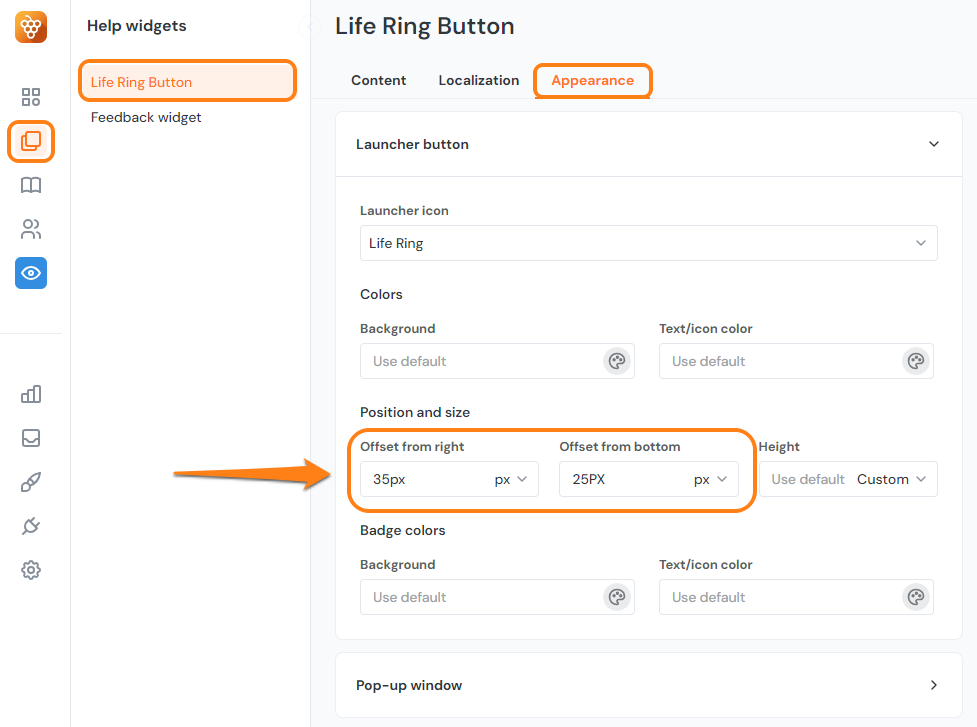The width and height of the screenshot is (977, 727).
Task: Open the analytics bar chart icon
Action: click(30, 394)
